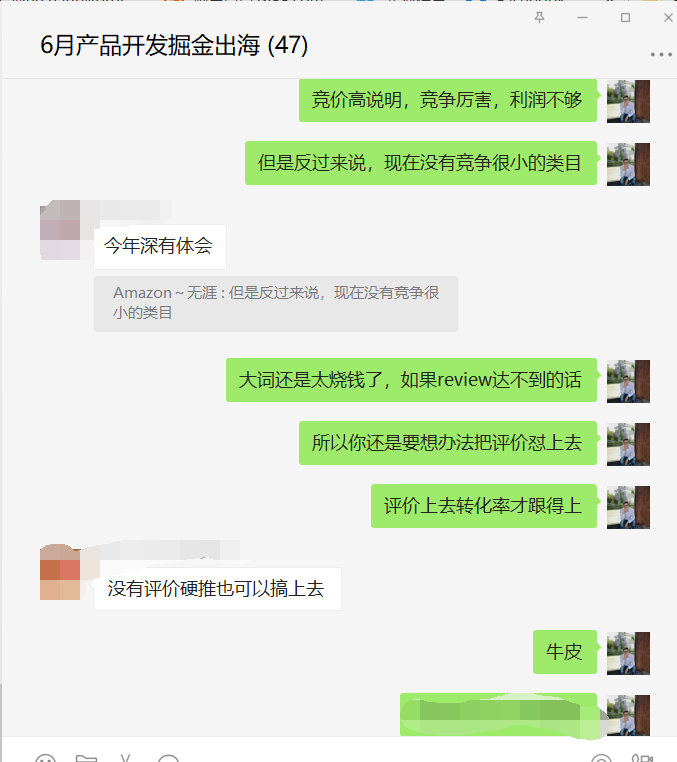Image resolution: width=677 pixels, height=762 pixels.
Task: Click blurred avatar beside 今年深有体会
Action: (x=60, y=230)
